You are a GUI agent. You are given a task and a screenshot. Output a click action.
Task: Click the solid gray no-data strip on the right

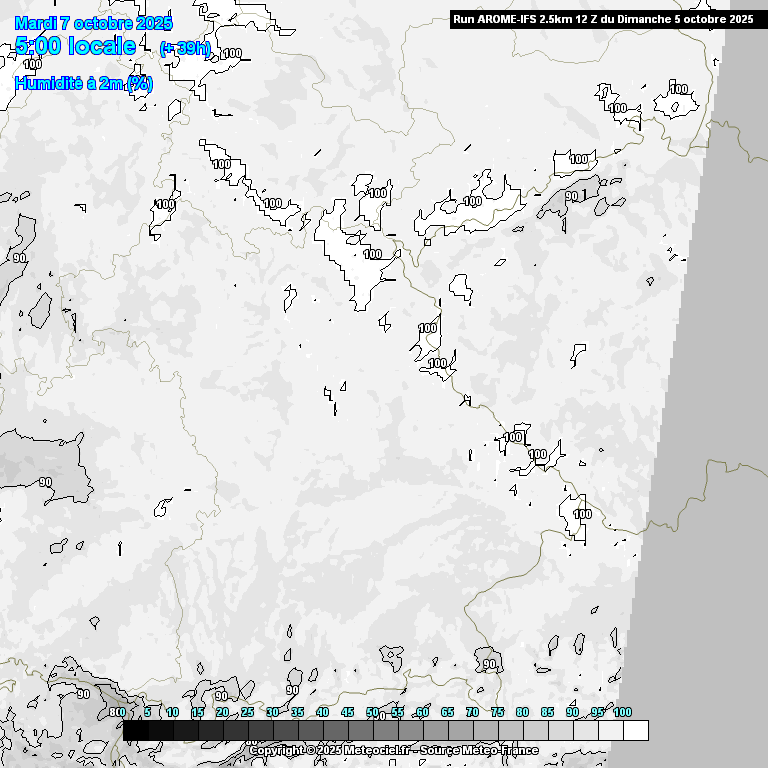pos(720,400)
